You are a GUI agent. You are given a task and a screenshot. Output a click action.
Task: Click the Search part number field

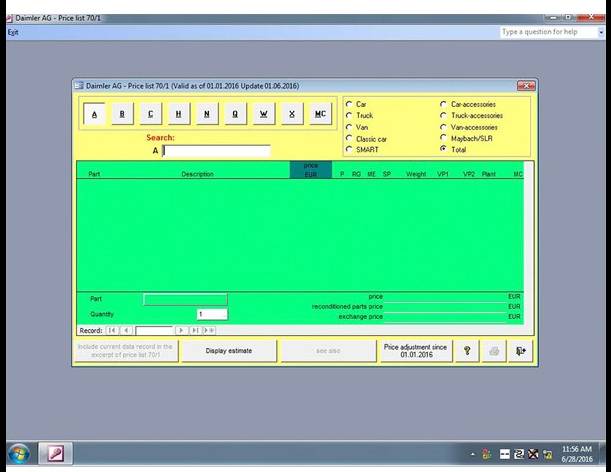216,151
